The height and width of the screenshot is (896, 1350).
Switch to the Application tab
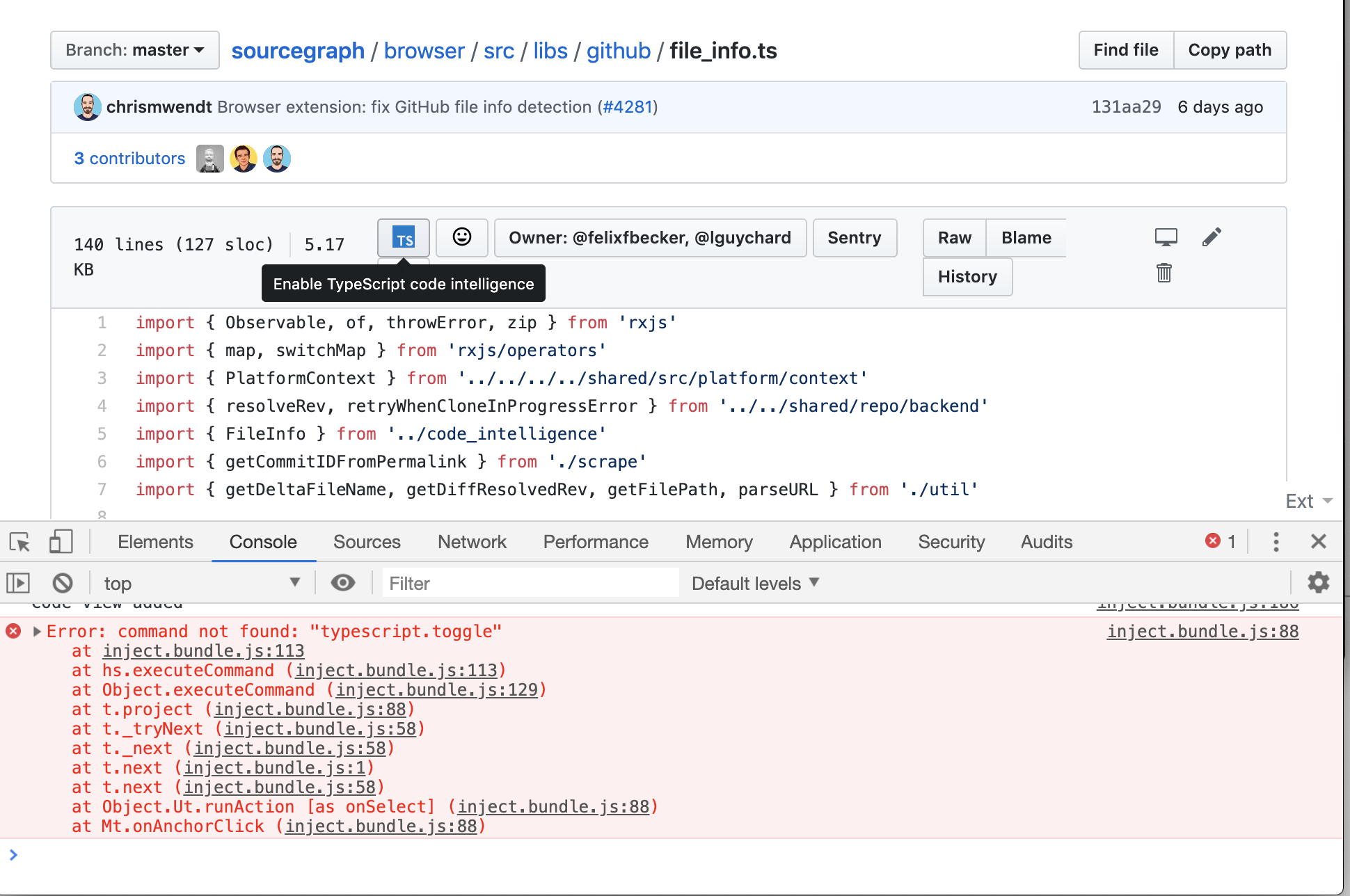pos(835,542)
